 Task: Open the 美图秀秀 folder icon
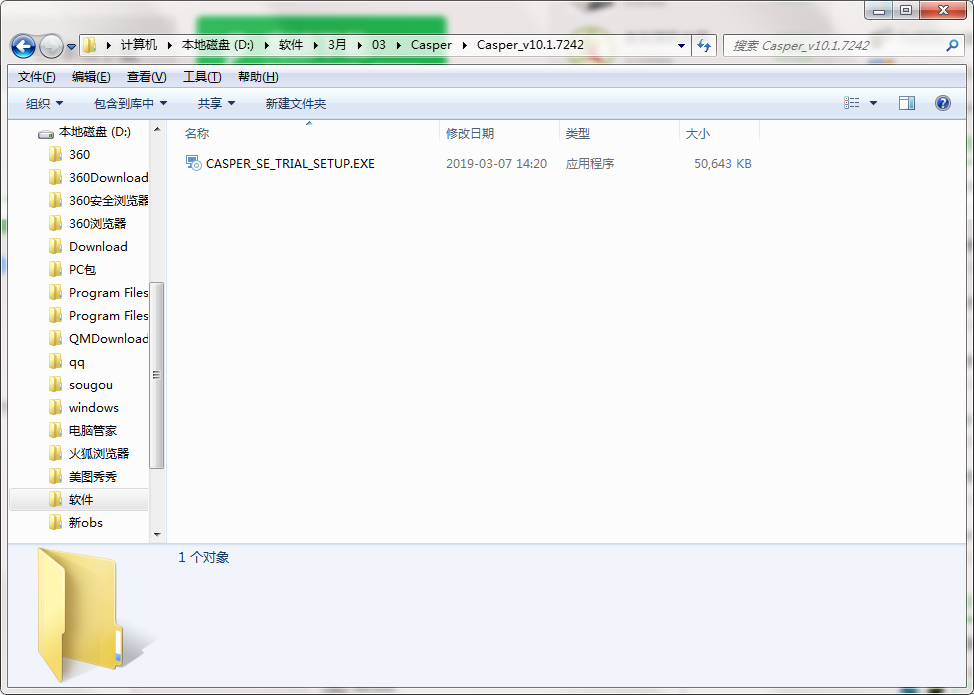click(55, 476)
